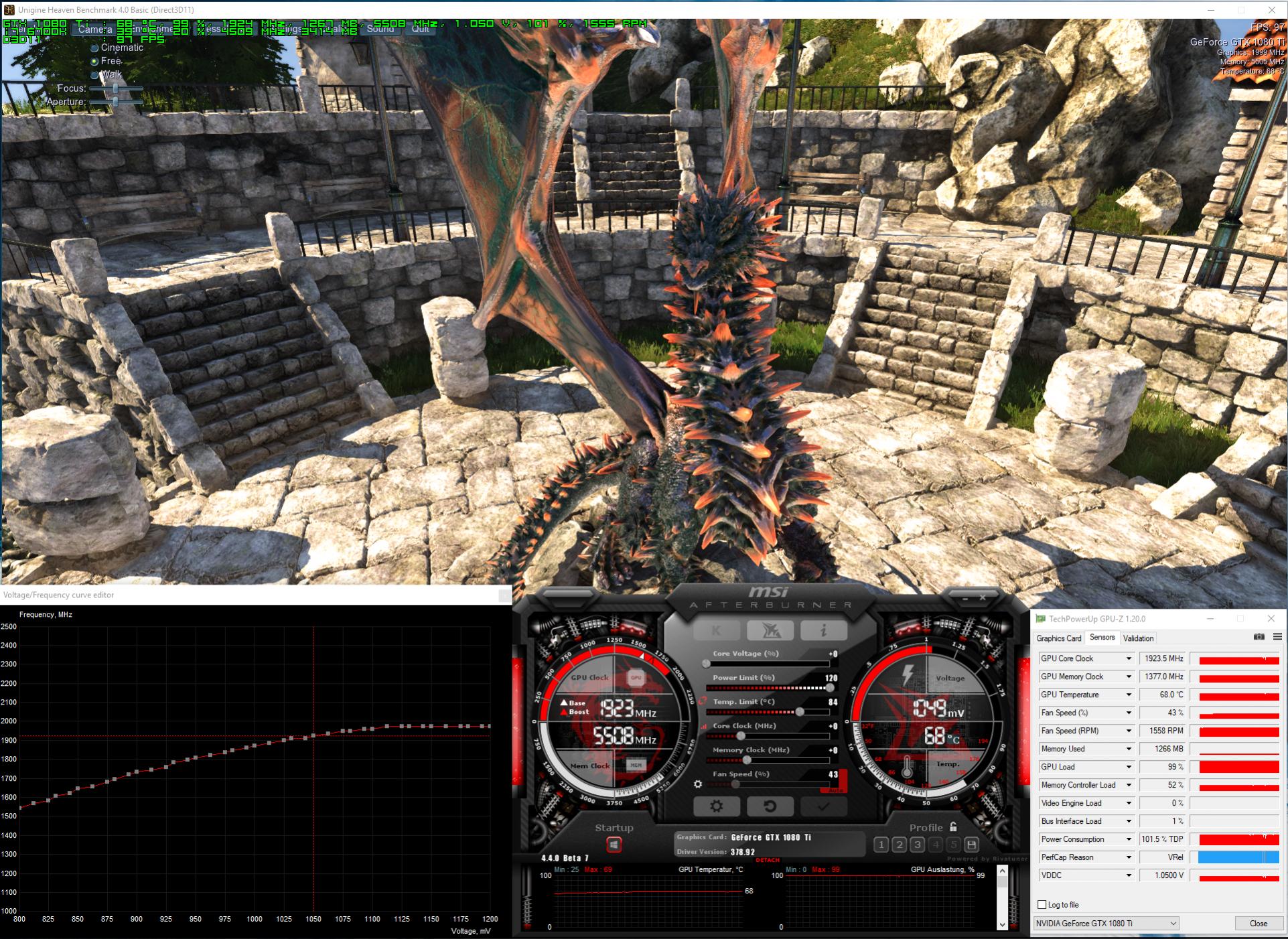The width and height of the screenshot is (1288, 939).
Task: Click the reset to defaults button
Action: (x=770, y=806)
